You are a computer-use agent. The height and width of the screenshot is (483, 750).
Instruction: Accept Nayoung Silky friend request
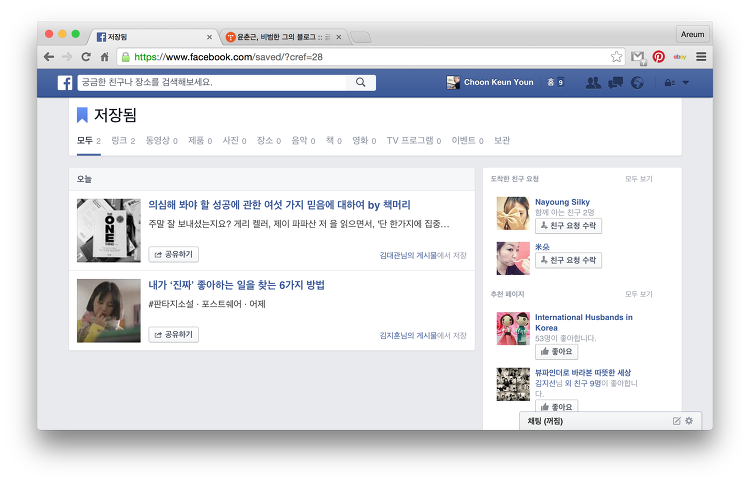tap(568, 226)
